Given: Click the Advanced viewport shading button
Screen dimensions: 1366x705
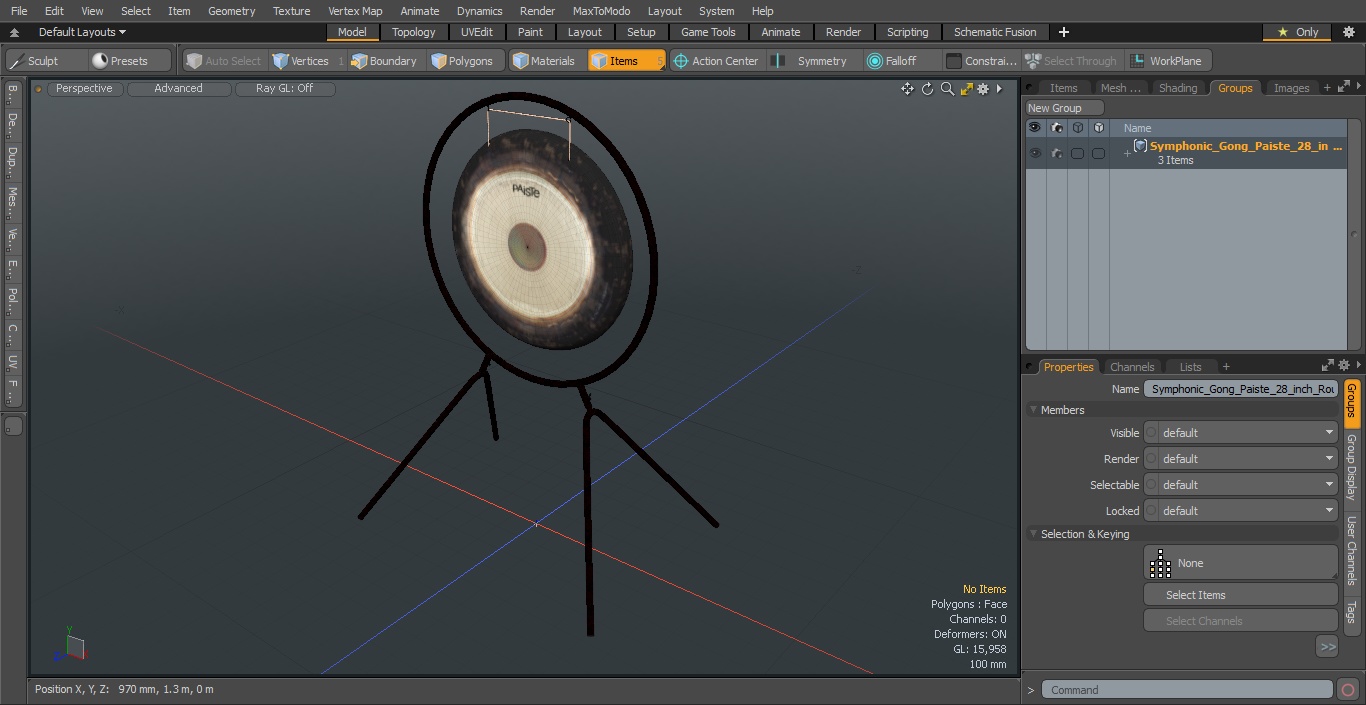Looking at the screenshot, I should pos(178,88).
